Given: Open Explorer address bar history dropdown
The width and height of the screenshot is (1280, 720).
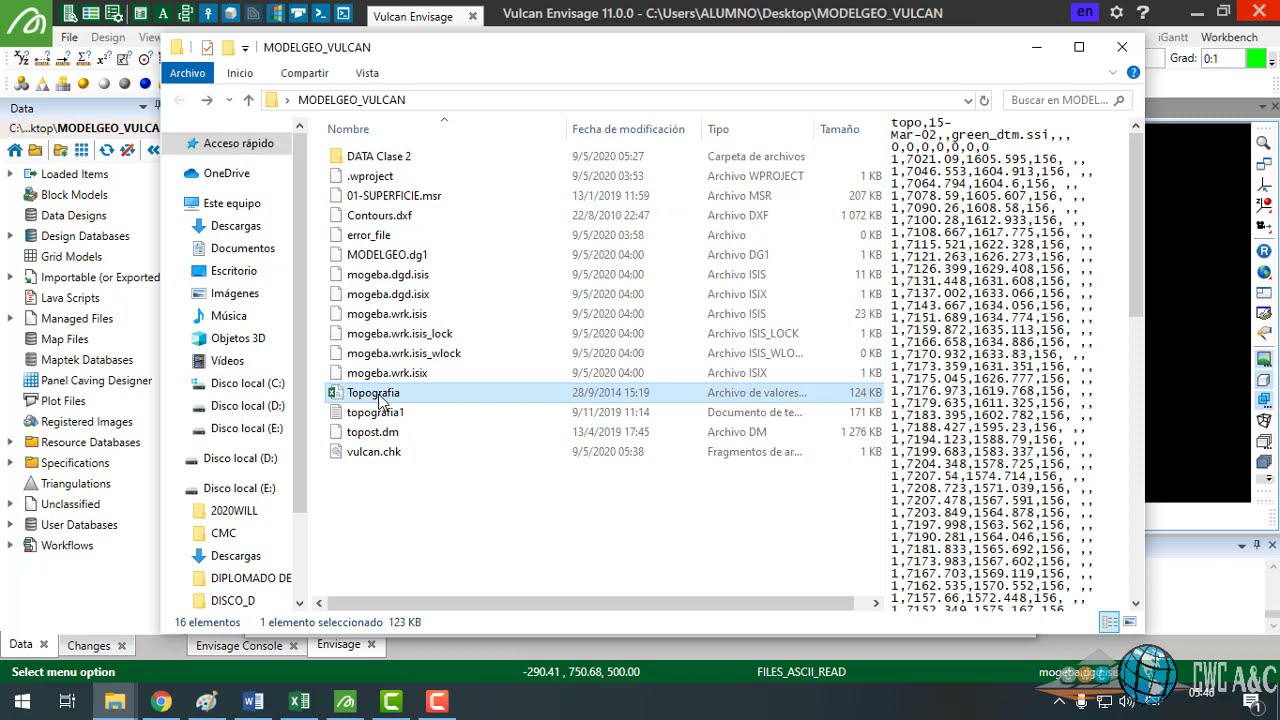Looking at the screenshot, I should click(x=967, y=100).
